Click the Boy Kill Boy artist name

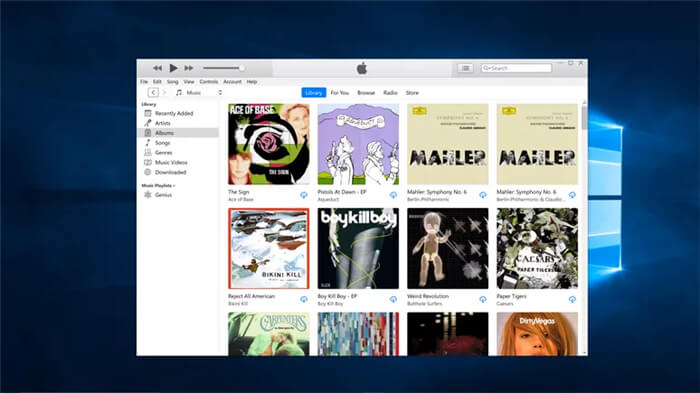click(330, 304)
